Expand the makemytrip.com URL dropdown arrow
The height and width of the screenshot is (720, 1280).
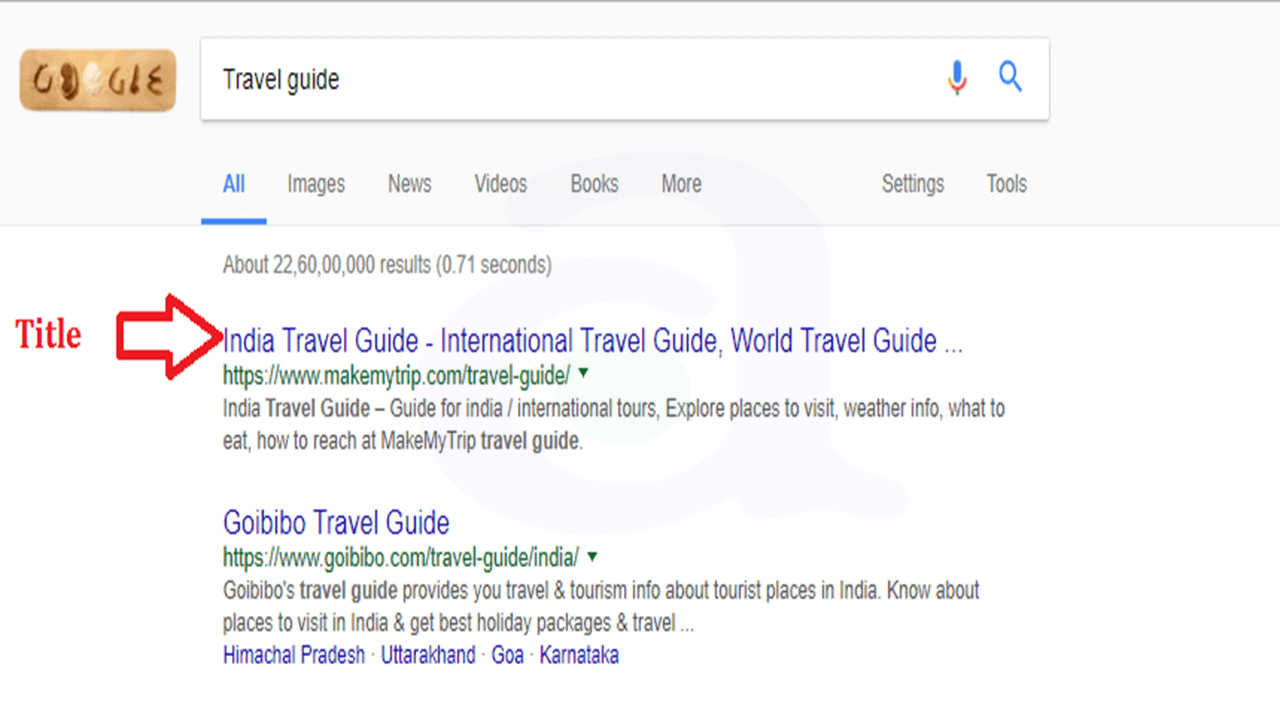584,374
